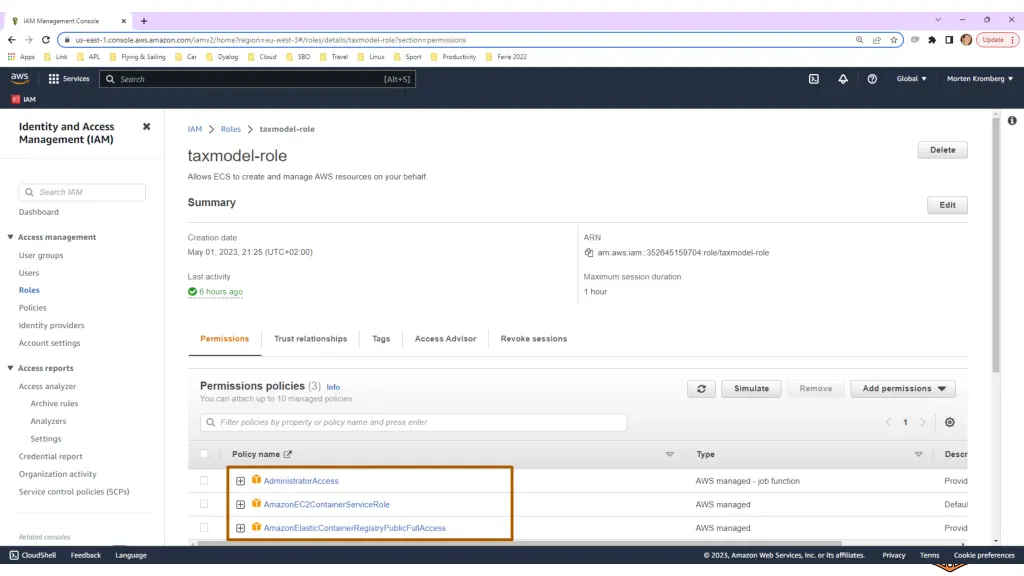Open the help question mark icon
The image size is (1024, 576).
tap(872, 79)
